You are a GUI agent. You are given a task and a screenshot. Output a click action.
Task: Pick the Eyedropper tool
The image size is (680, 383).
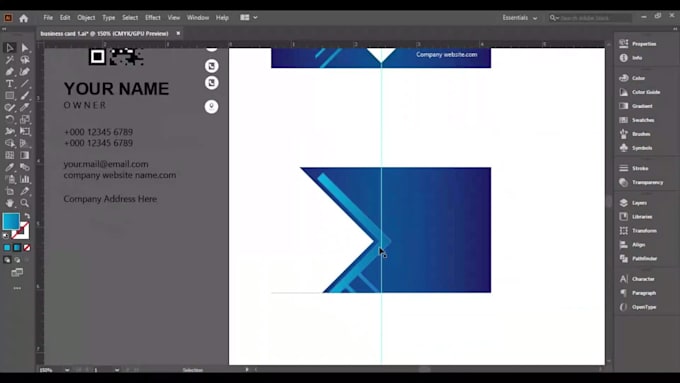coord(10,167)
